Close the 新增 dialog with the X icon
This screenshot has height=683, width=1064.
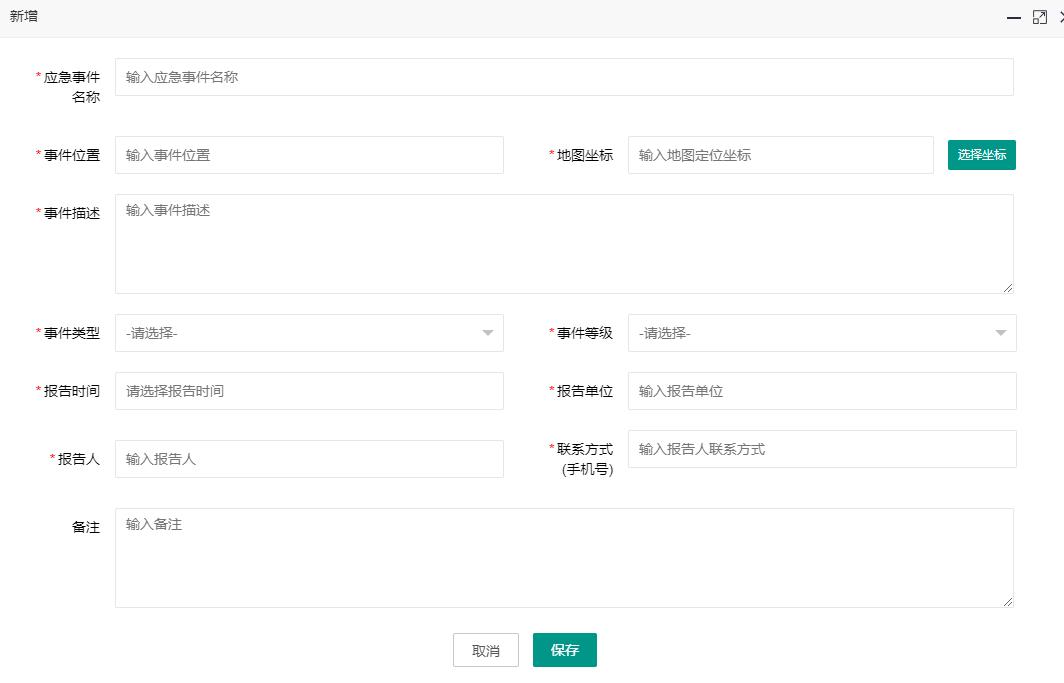coord(1060,17)
